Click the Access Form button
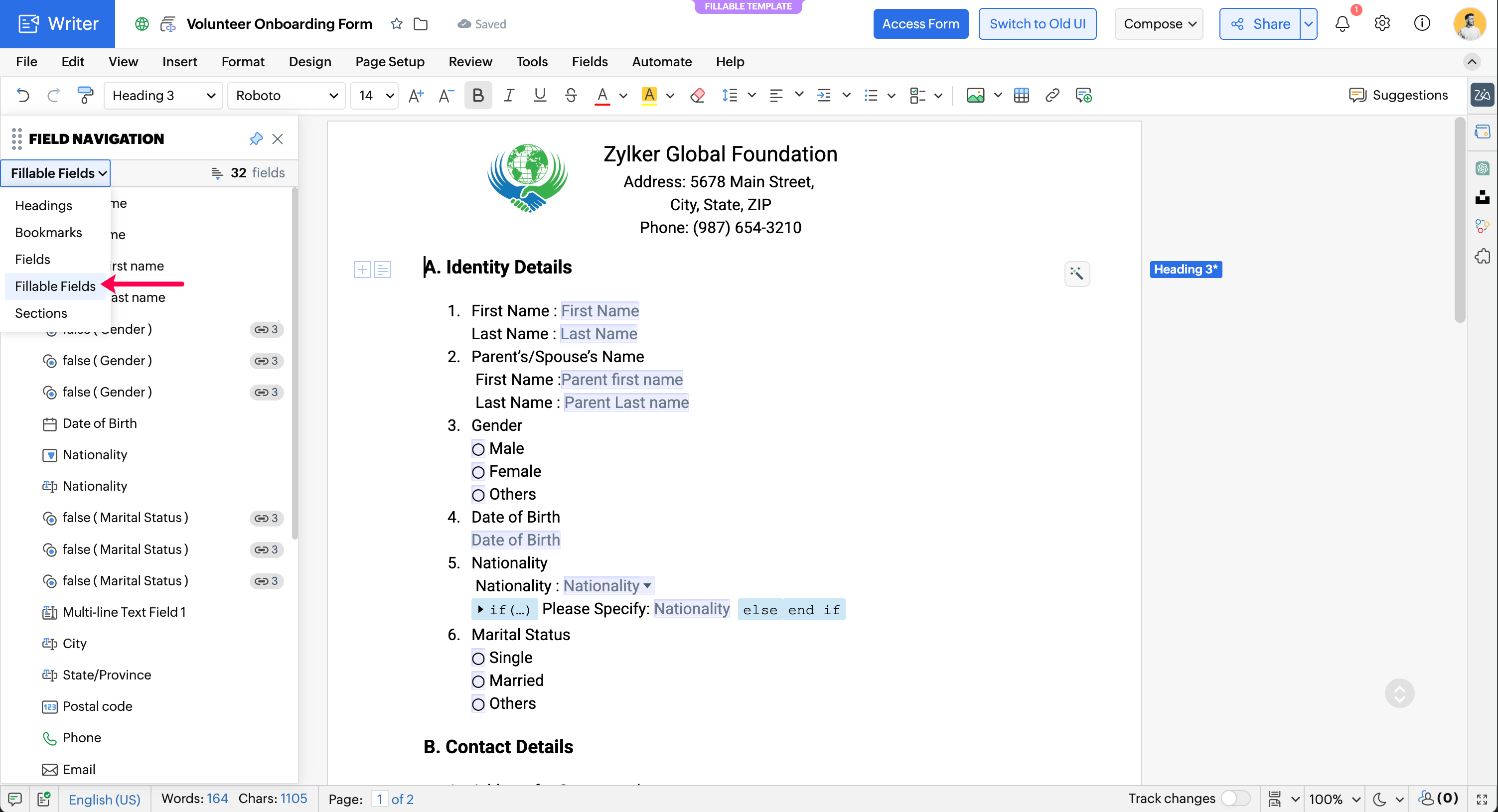Screen dimensions: 1498x812 (x=920, y=24)
